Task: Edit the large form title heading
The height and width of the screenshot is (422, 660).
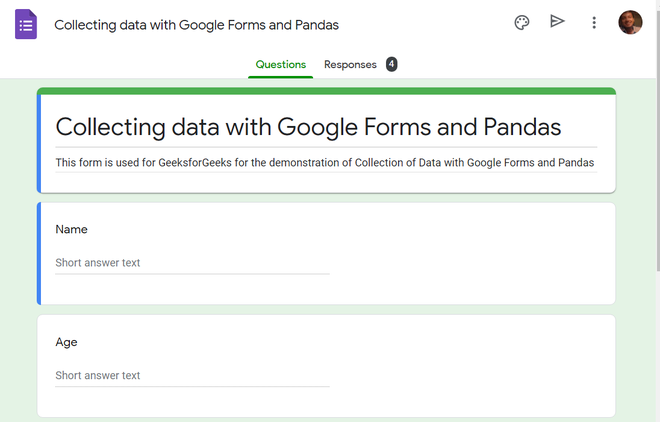Action: pos(308,127)
